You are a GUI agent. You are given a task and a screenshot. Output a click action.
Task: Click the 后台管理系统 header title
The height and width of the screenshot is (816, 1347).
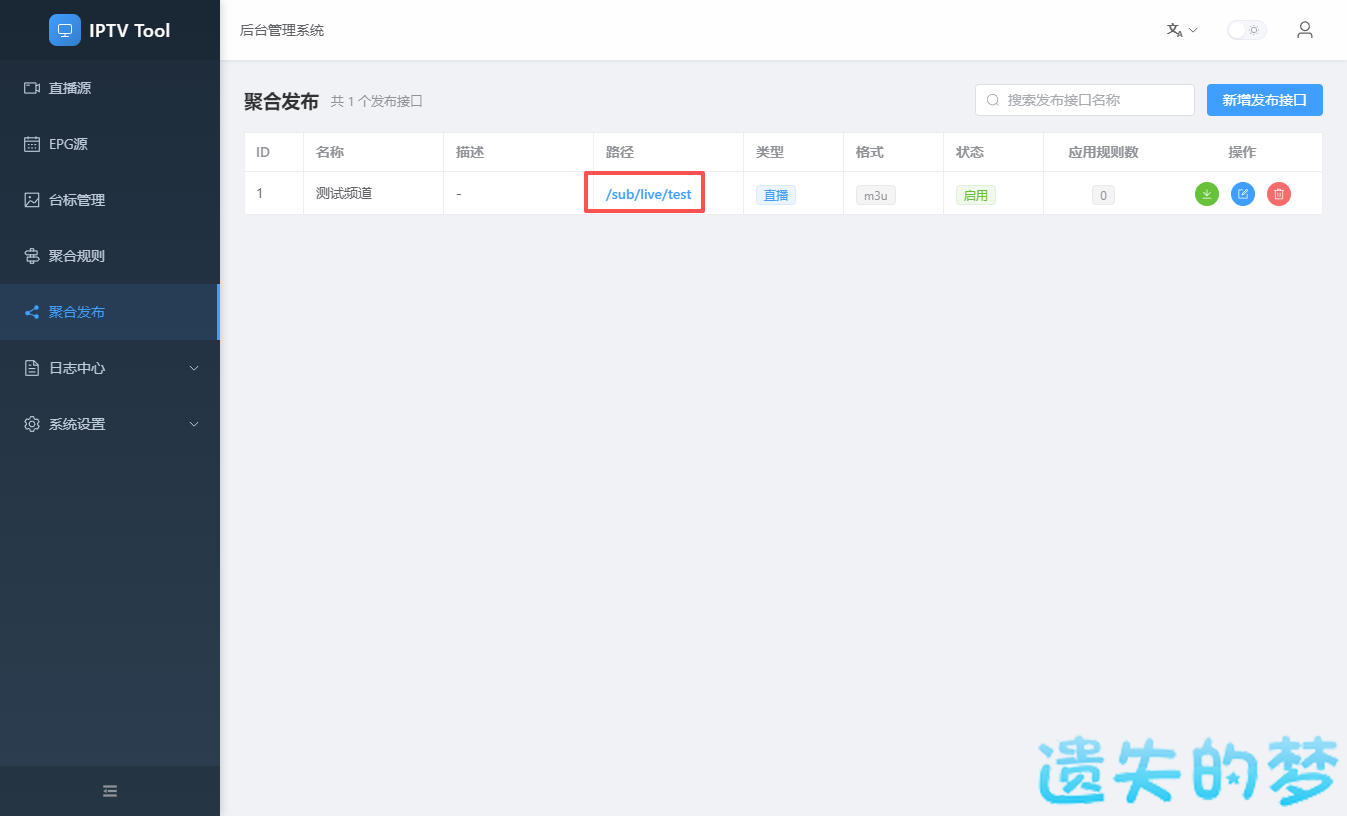point(282,30)
